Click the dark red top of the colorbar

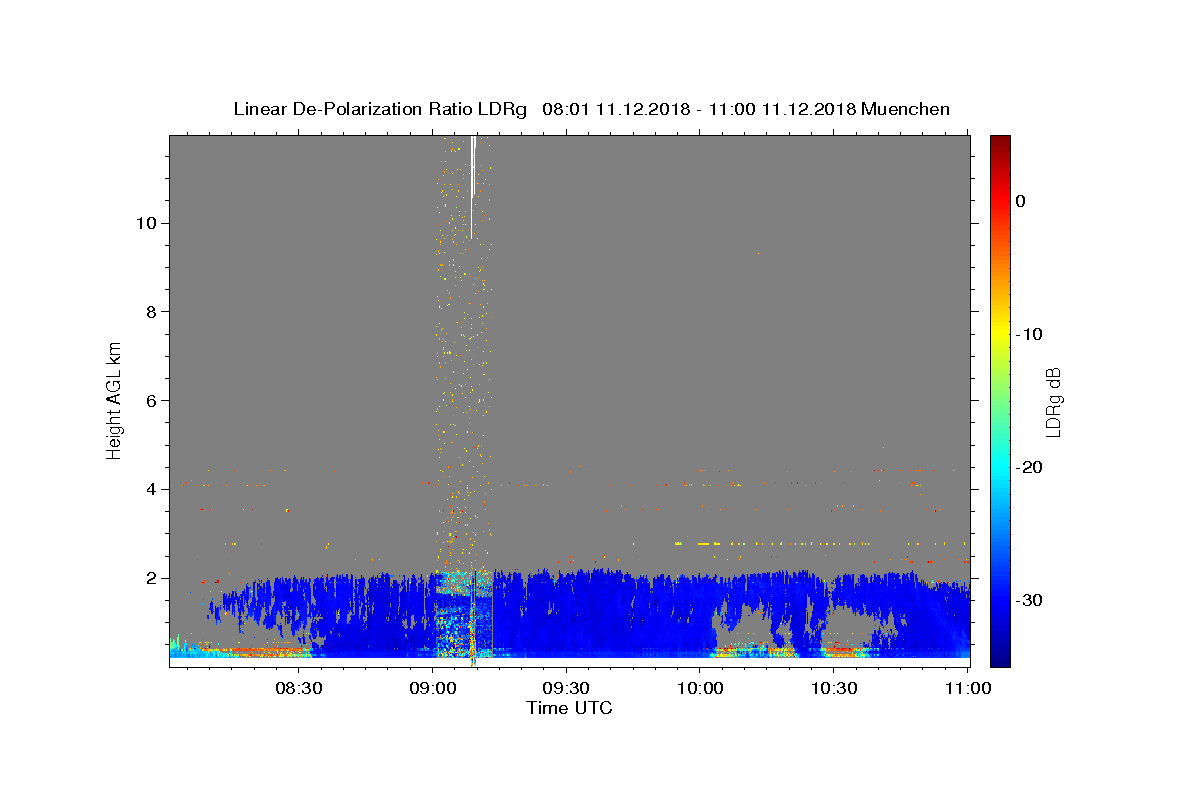pyautogui.click(x=1000, y=145)
